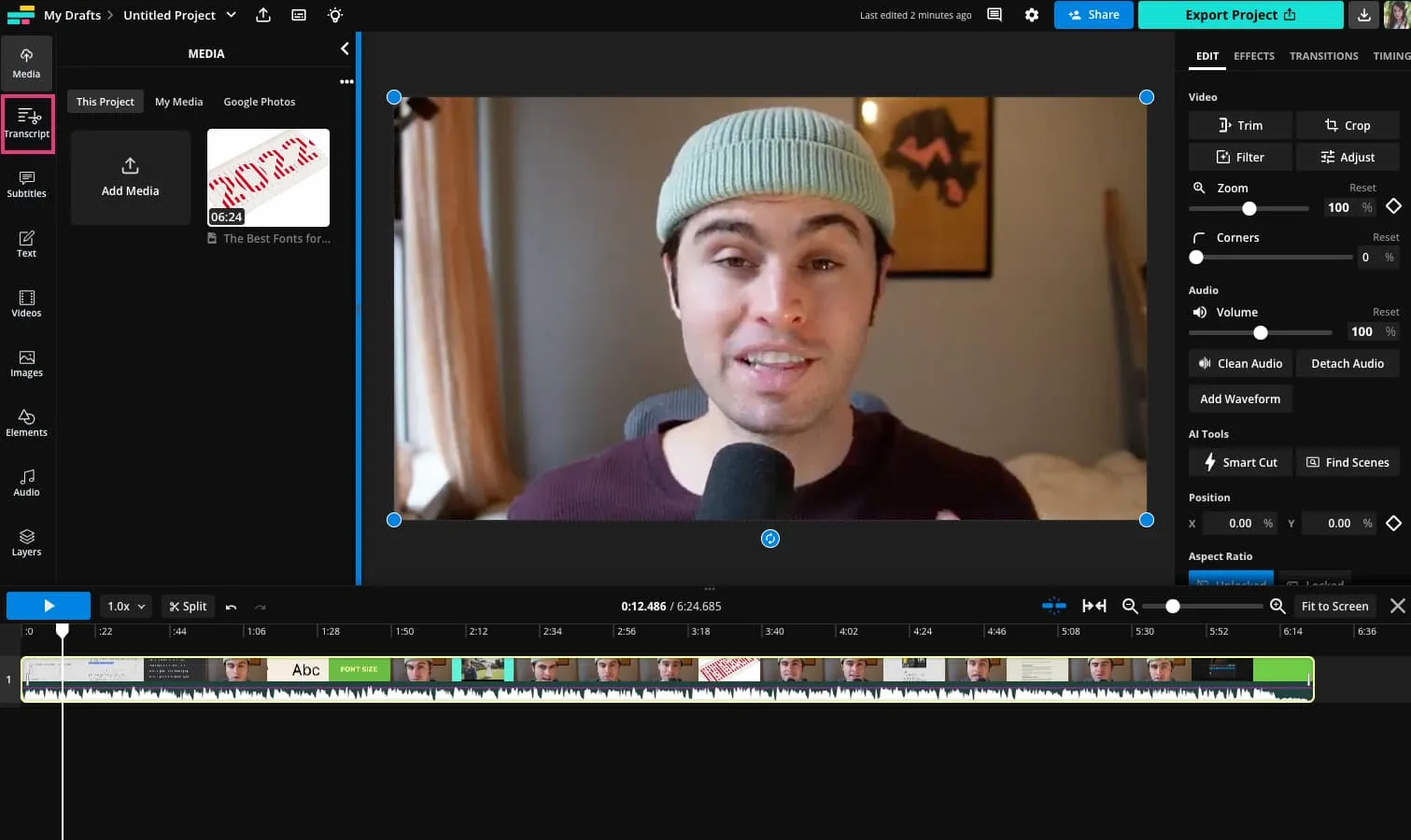1411x840 pixels.
Task: Select the 06:24 video thumbnail
Action: pyautogui.click(x=268, y=177)
